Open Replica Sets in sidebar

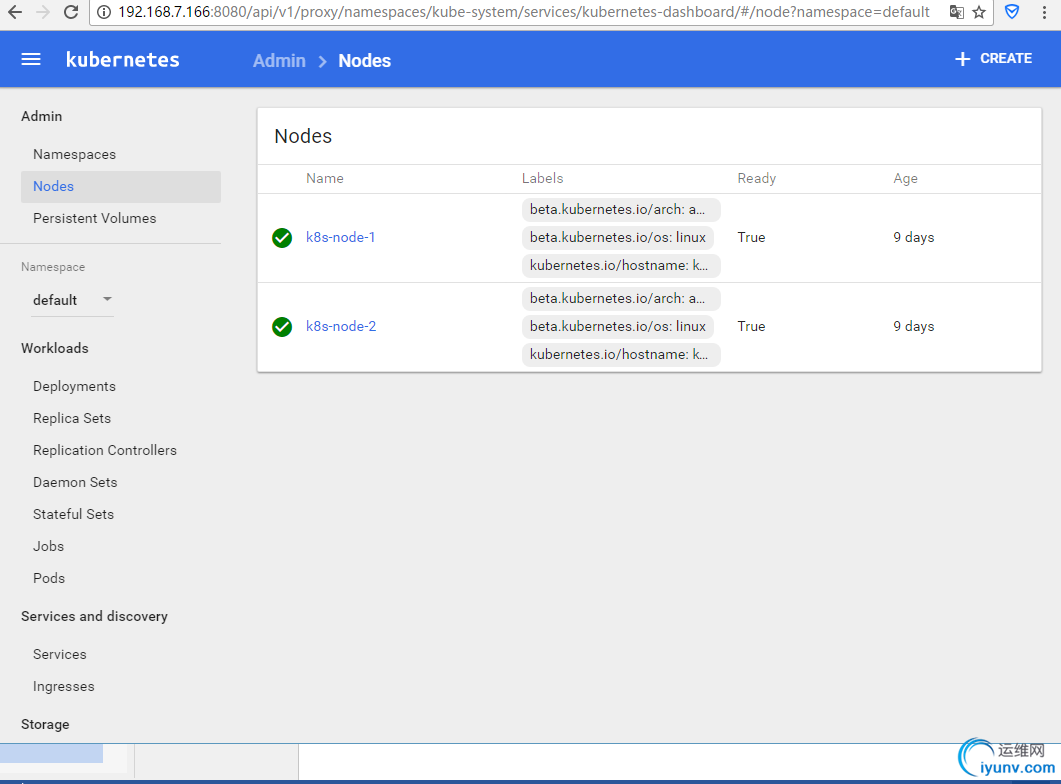pos(72,418)
